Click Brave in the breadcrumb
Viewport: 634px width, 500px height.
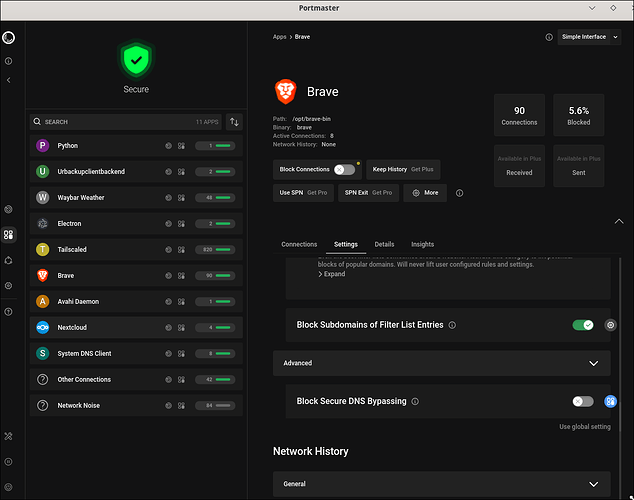point(302,37)
